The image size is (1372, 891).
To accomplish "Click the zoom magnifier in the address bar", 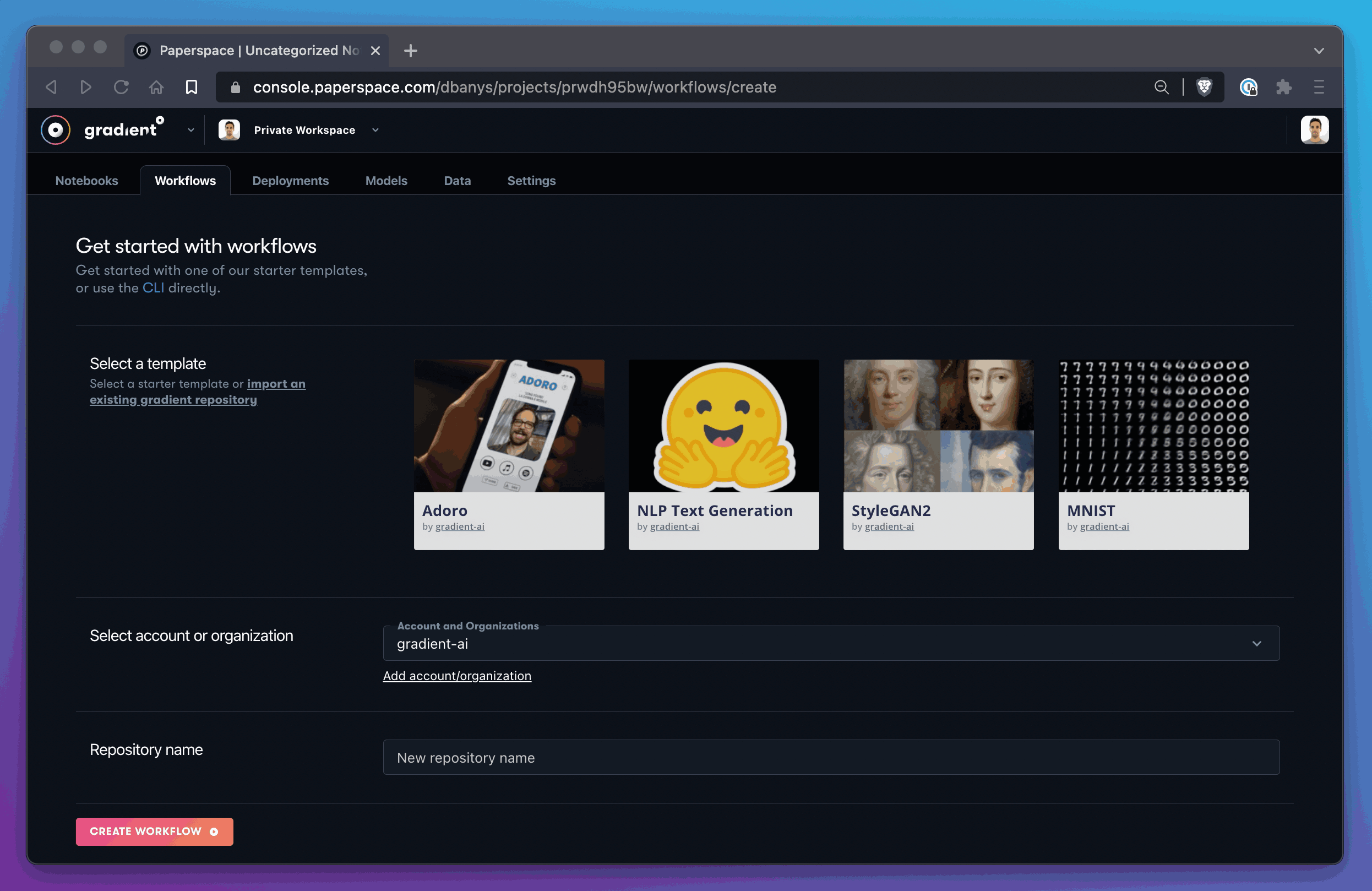I will pos(1162,87).
